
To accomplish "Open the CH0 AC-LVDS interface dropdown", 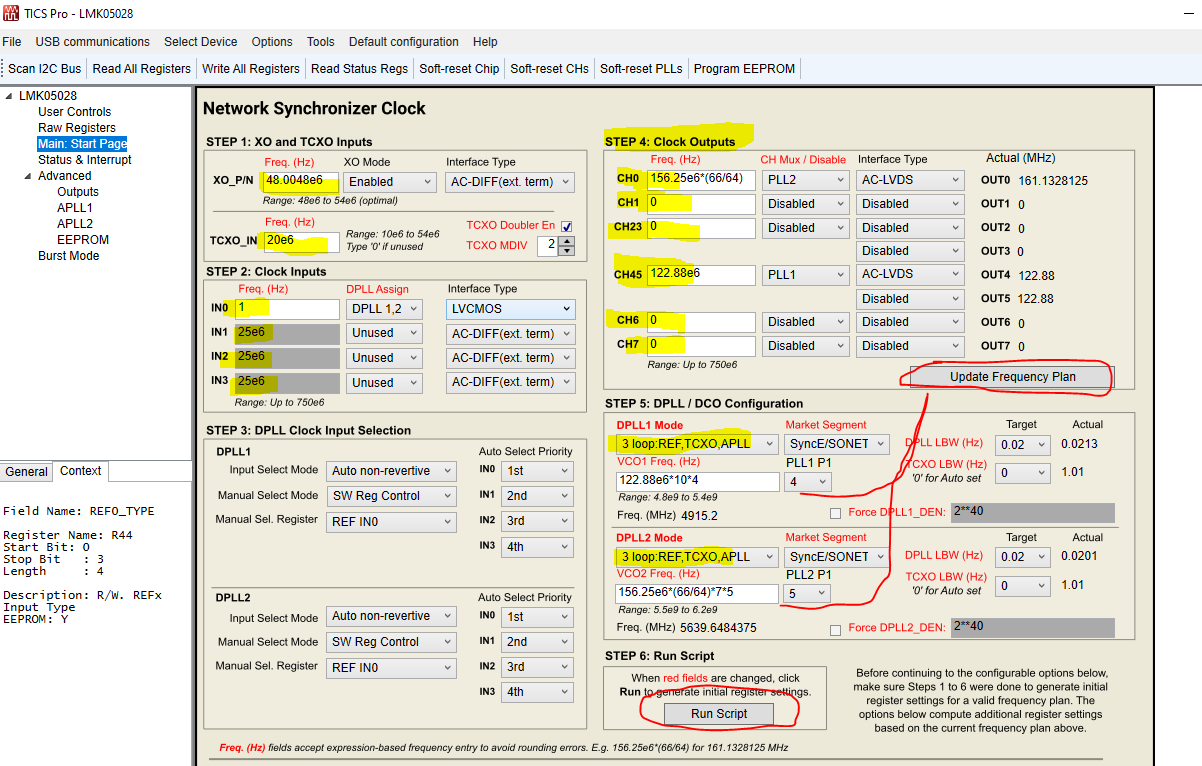I will point(910,180).
